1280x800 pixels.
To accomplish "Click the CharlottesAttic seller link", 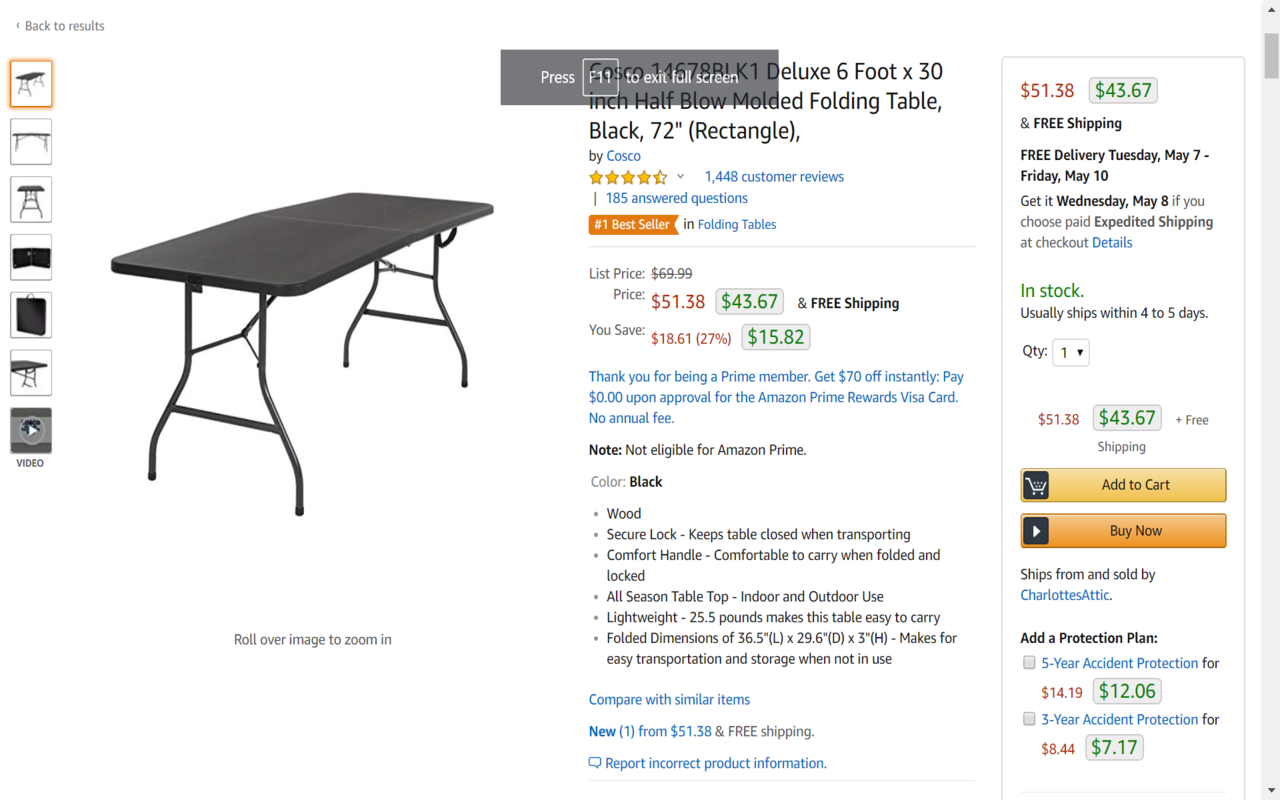I will pos(1064,595).
